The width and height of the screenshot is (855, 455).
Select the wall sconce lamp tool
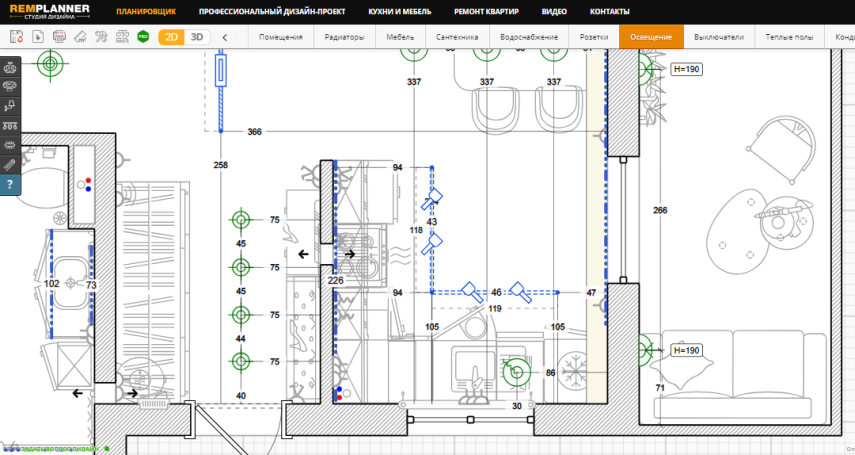11,105
